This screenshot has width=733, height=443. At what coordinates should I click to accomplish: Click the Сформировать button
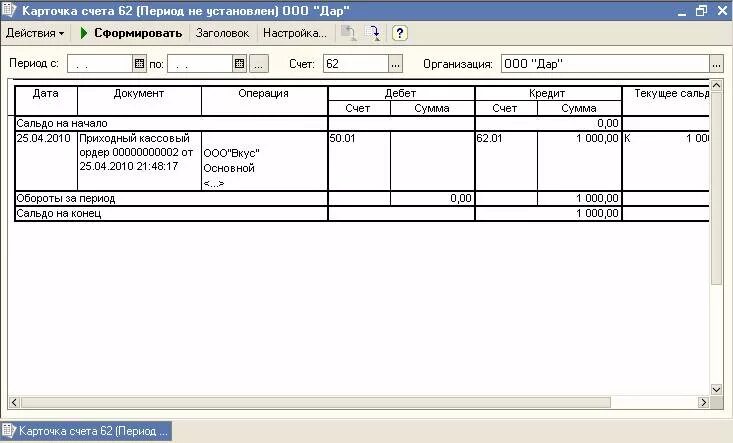pyautogui.click(x=131, y=33)
